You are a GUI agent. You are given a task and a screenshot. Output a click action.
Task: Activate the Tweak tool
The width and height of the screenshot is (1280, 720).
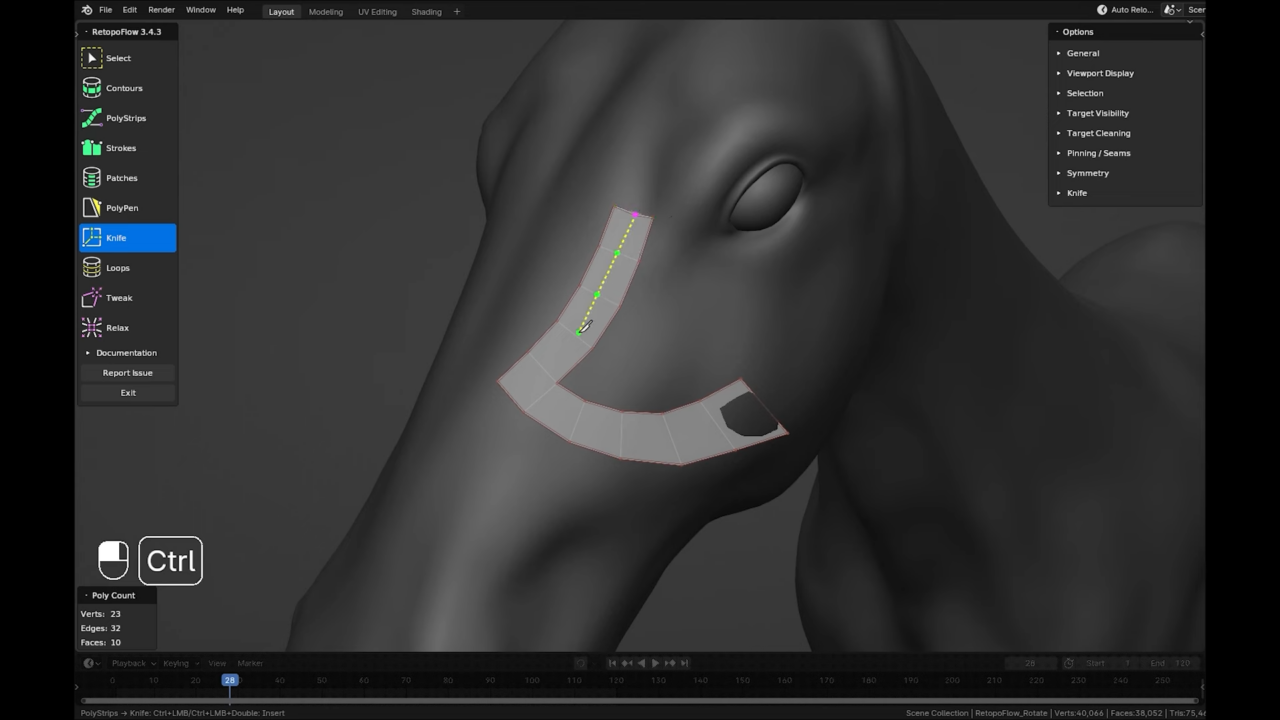(119, 297)
